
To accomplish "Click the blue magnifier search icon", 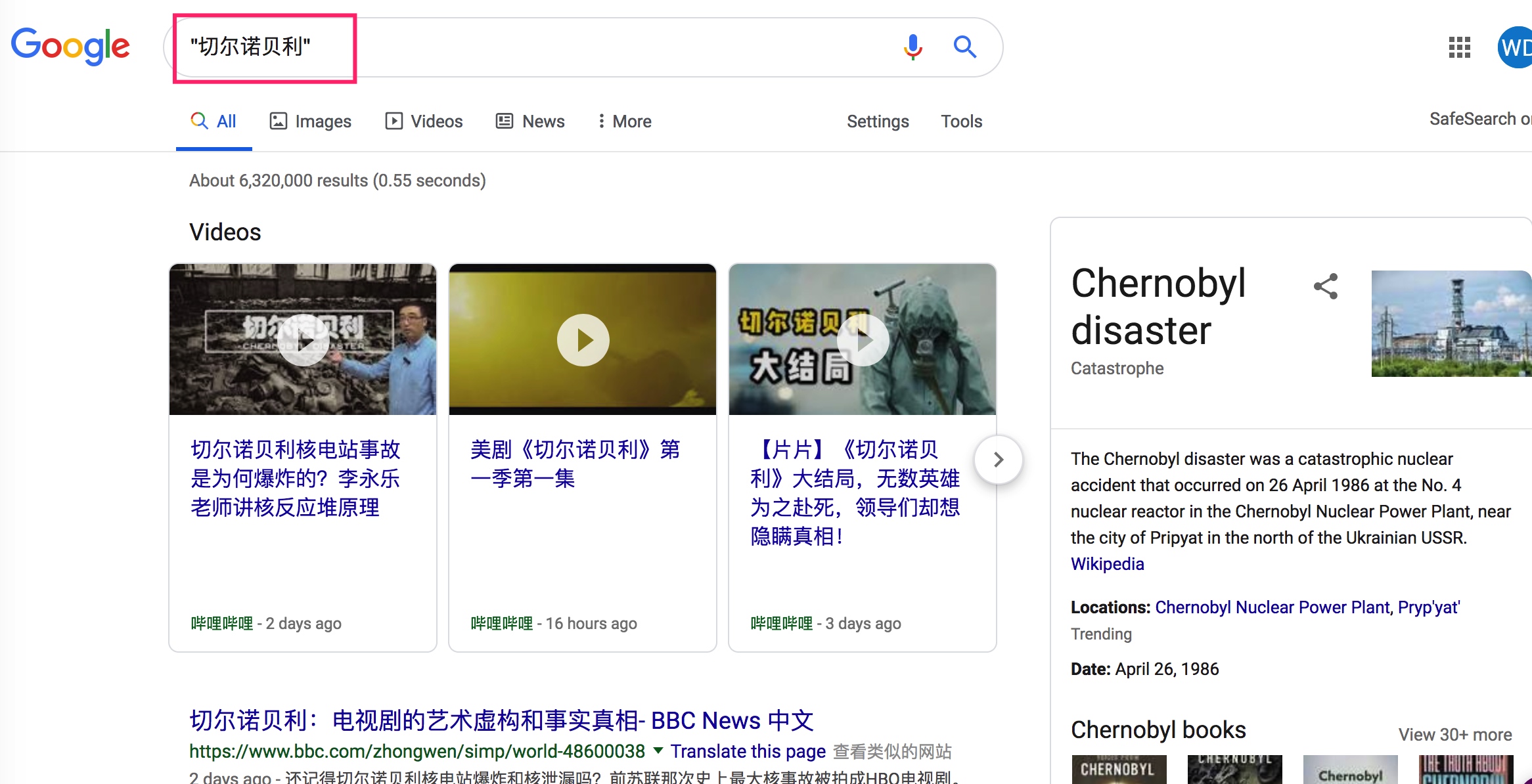I will [x=964, y=47].
